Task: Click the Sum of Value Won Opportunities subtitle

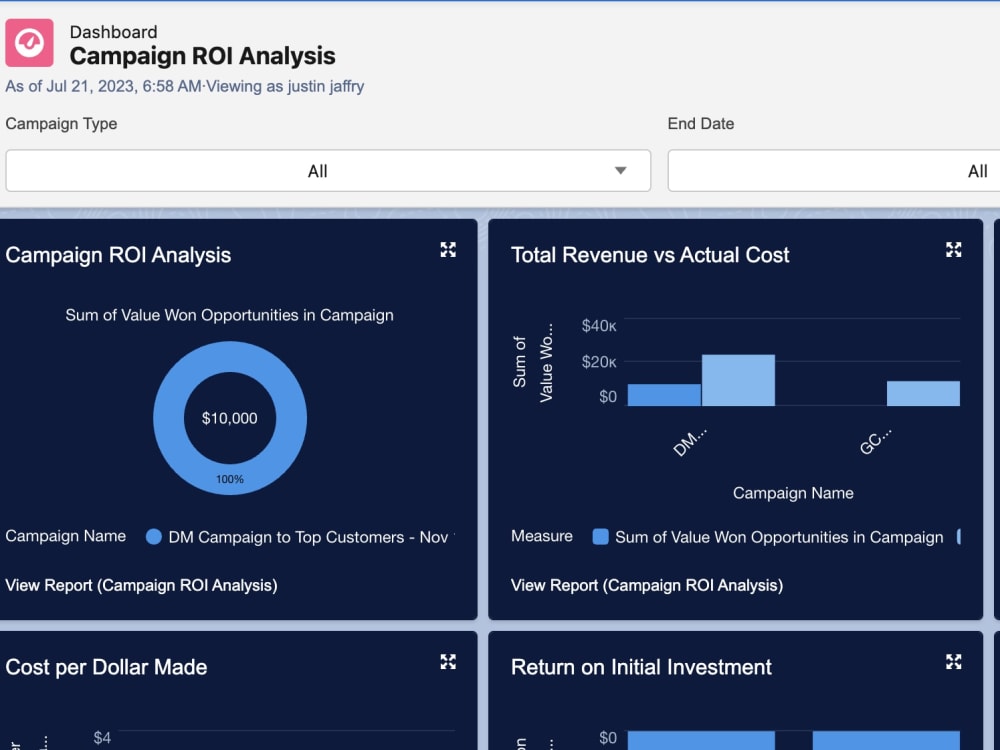Action: [230, 315]
